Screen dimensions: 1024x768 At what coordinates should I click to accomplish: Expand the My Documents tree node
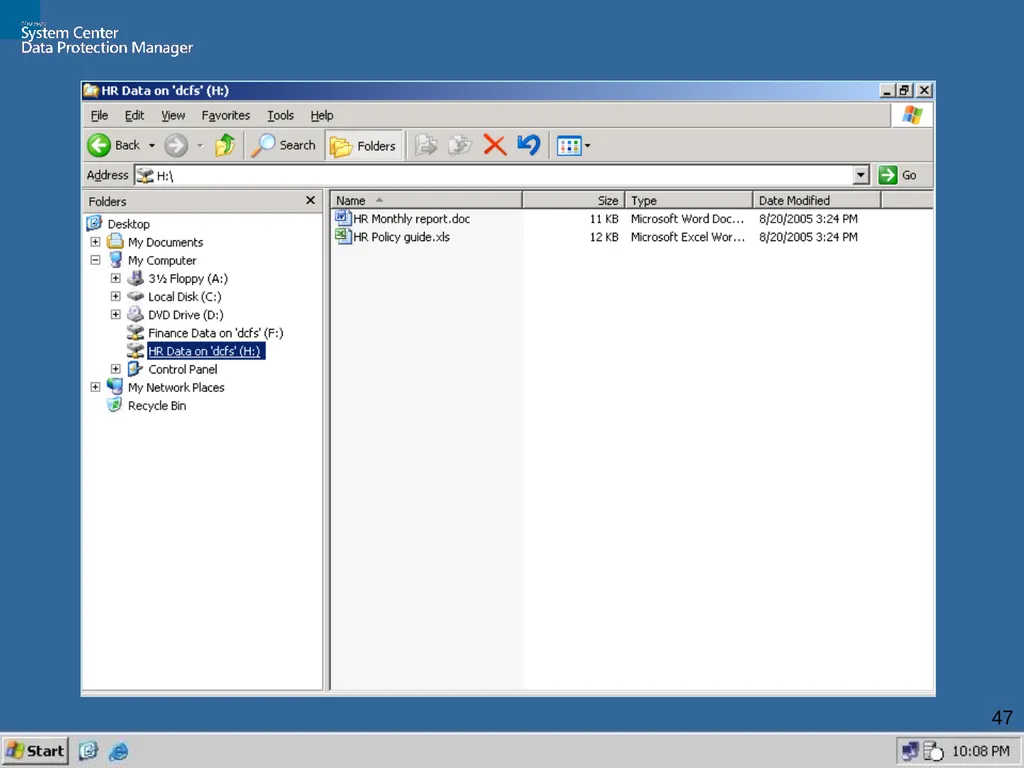coord(95,242)
